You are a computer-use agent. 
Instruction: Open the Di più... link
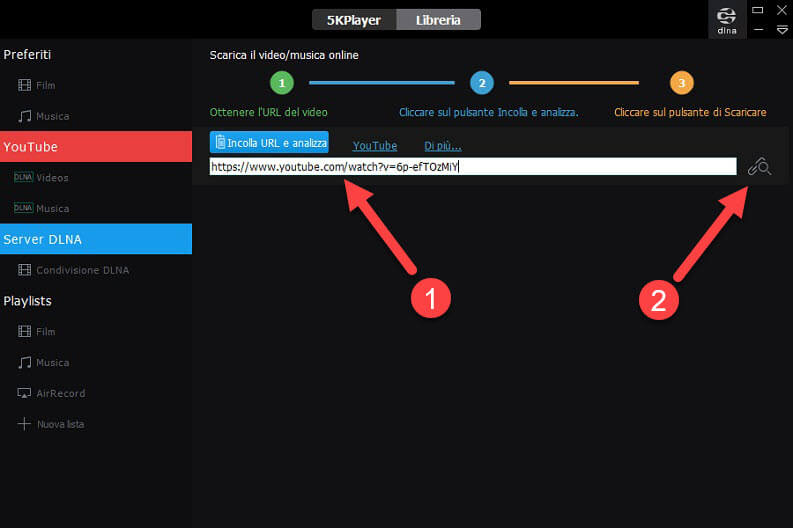(x=443, y=146)
